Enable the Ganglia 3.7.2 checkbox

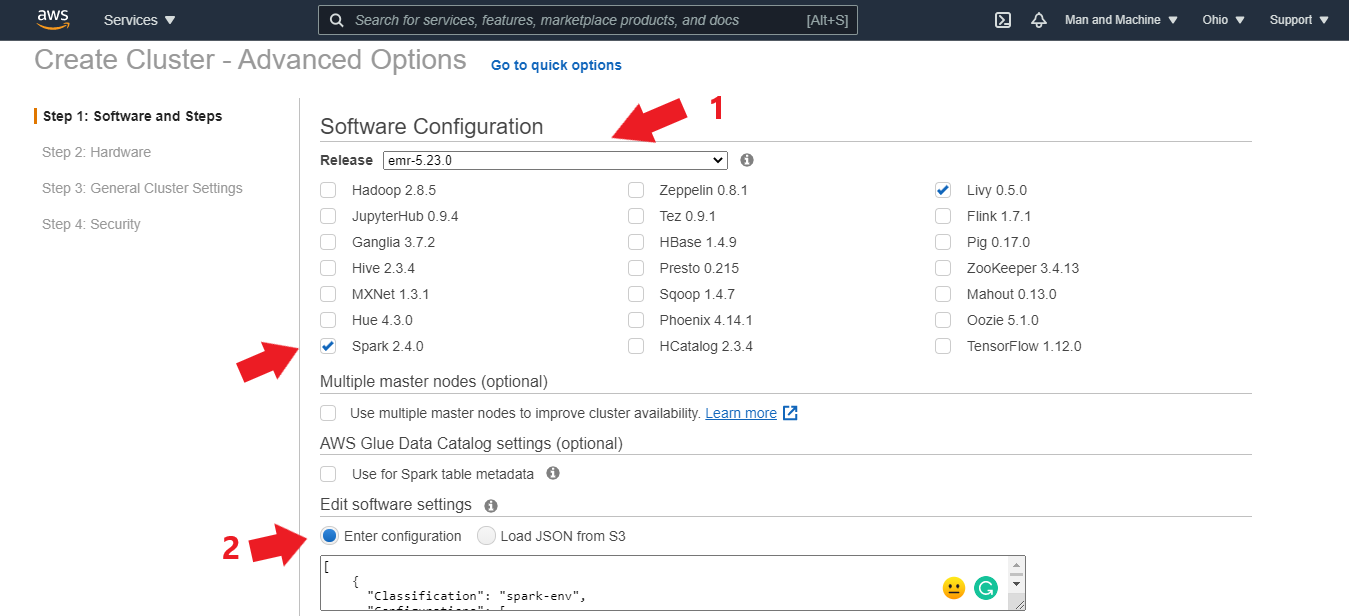click(x=328, y=242)
